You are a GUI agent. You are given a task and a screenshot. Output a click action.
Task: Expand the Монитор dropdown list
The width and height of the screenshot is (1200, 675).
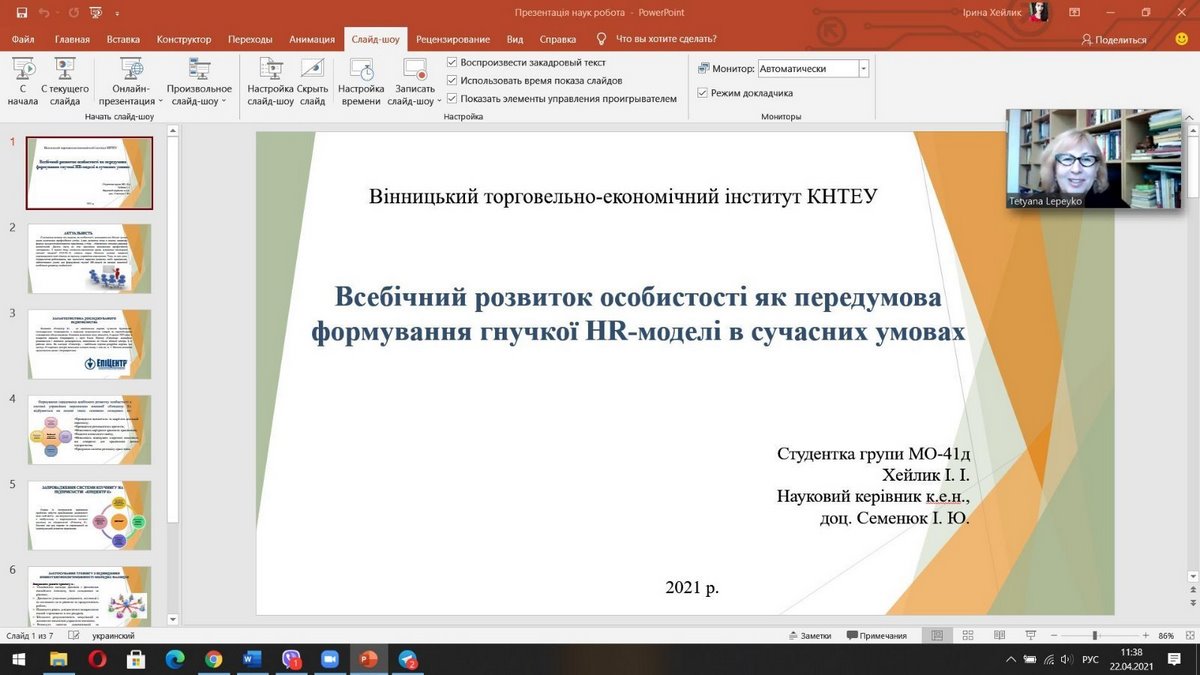pyautogui.click(x=863, y=69)
